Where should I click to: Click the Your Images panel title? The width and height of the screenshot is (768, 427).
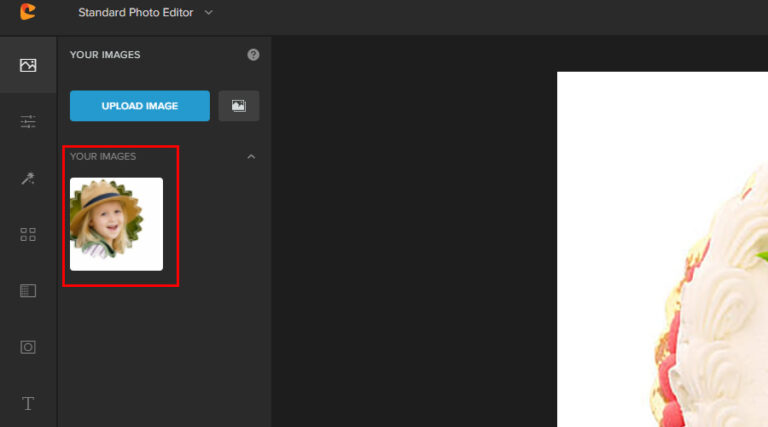pyautogui.click(x=105, y=55)
